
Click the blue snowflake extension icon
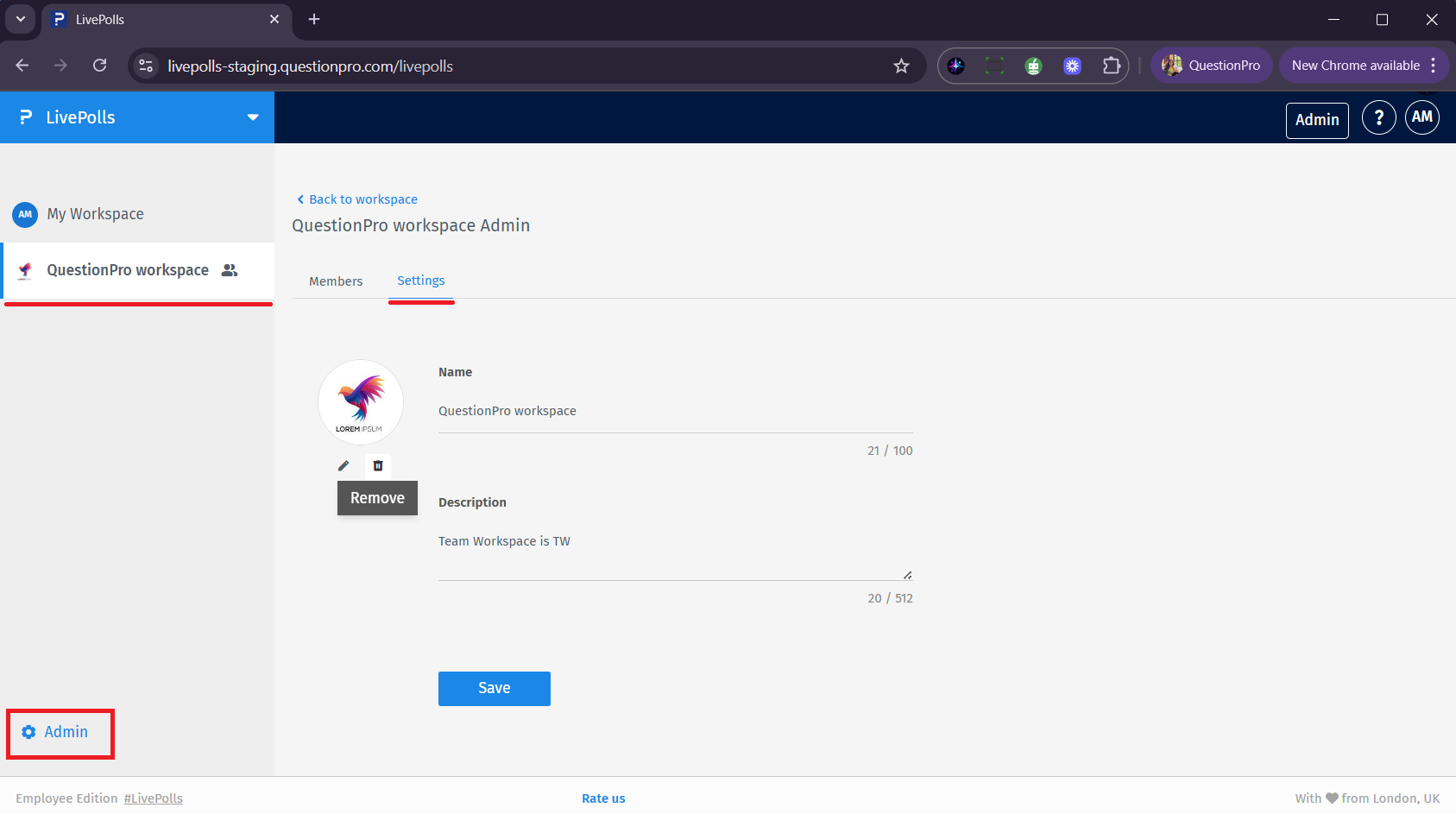point(1073,66)
